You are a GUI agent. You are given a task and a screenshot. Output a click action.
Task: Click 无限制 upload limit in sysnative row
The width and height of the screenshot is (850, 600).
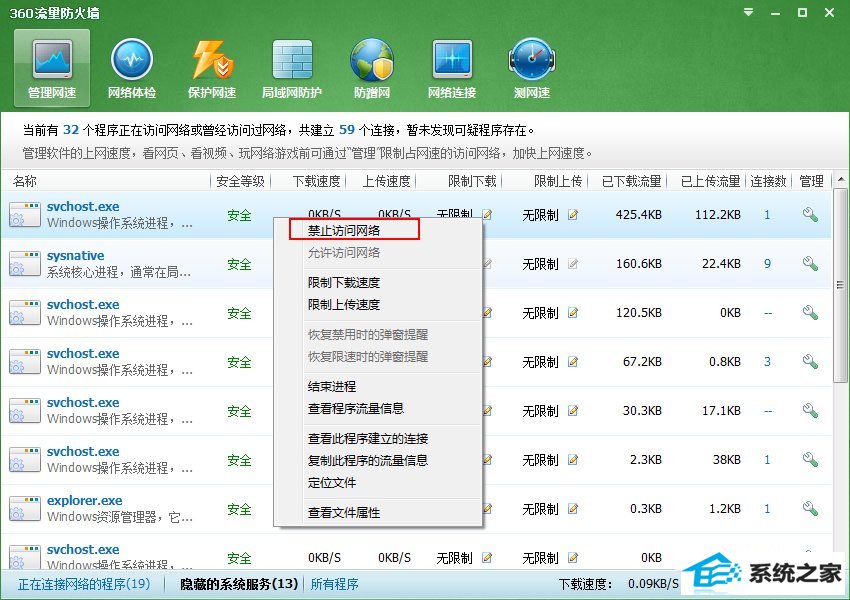pyautogui.click(x=540, y=264)
